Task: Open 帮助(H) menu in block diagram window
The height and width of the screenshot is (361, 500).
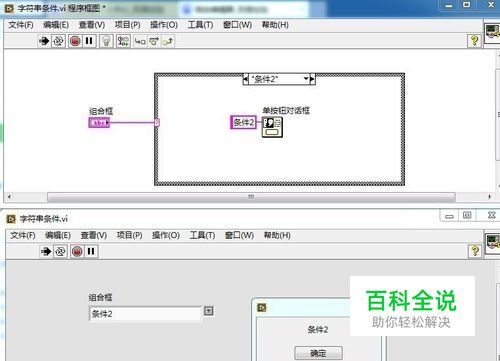Action: coord(275,25)
